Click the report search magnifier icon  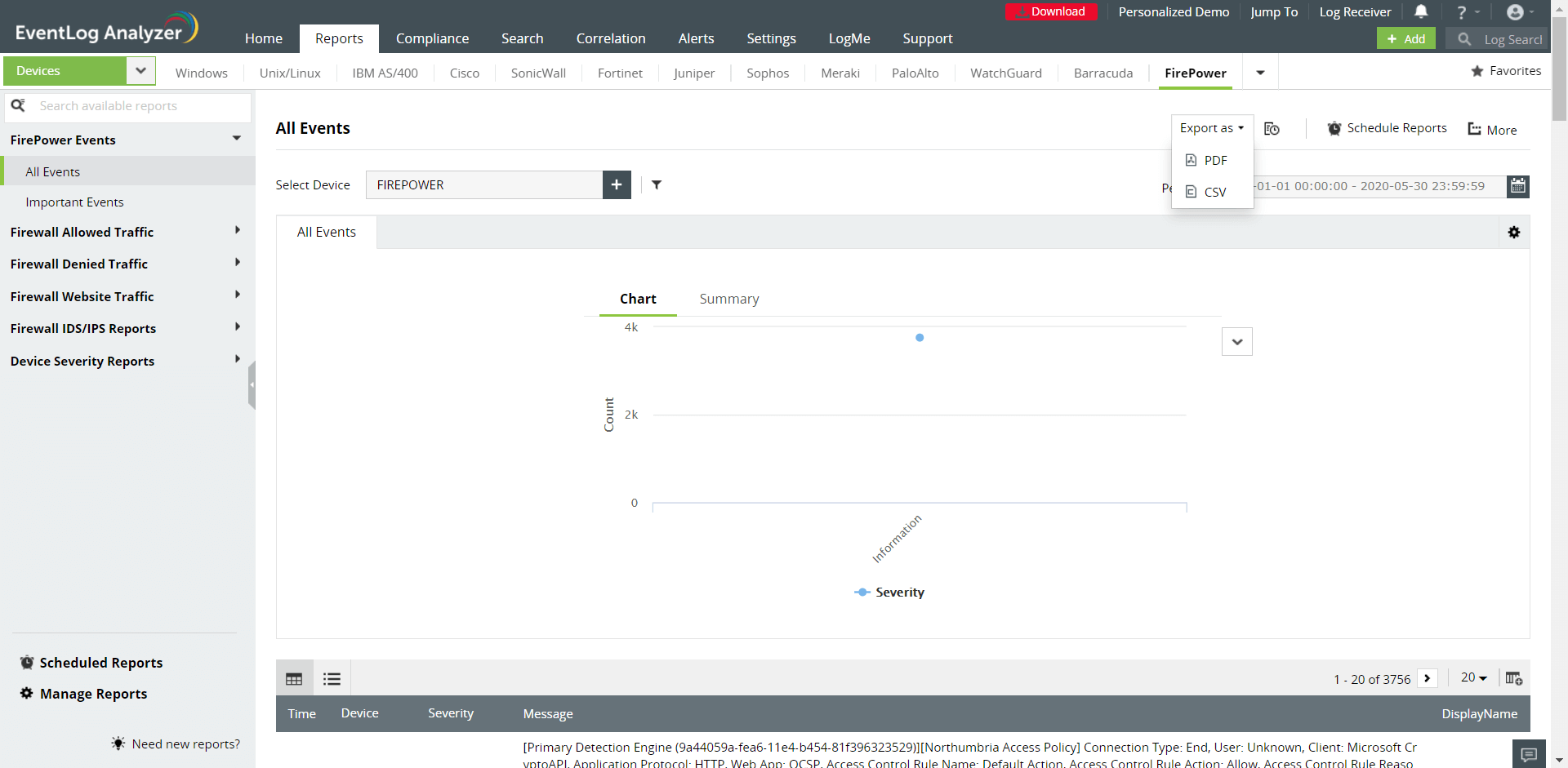[x=18, y=105]
